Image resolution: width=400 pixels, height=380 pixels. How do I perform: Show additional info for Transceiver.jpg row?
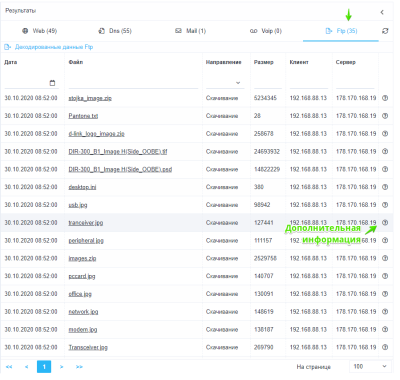(x=385, y=347)
